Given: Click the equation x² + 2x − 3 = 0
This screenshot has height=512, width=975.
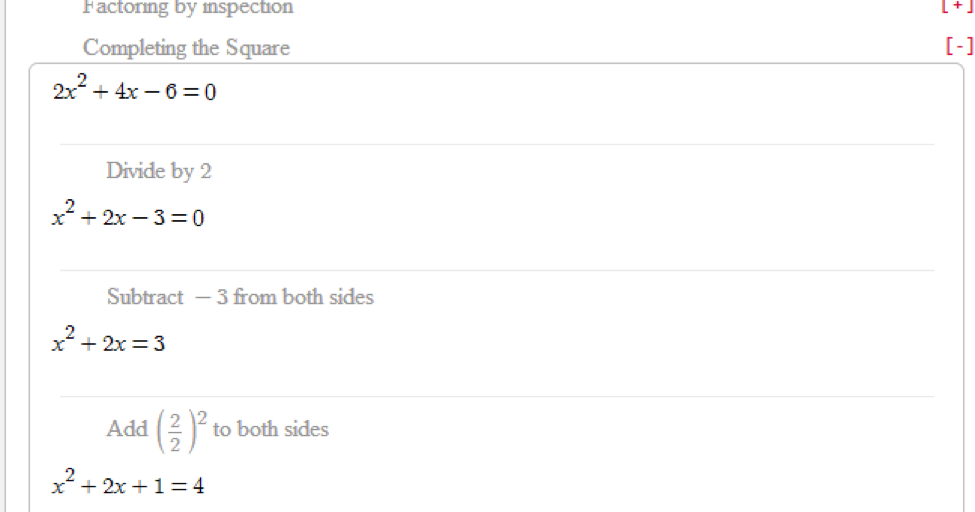Looking at the screenshot, I should coord(128,215).
